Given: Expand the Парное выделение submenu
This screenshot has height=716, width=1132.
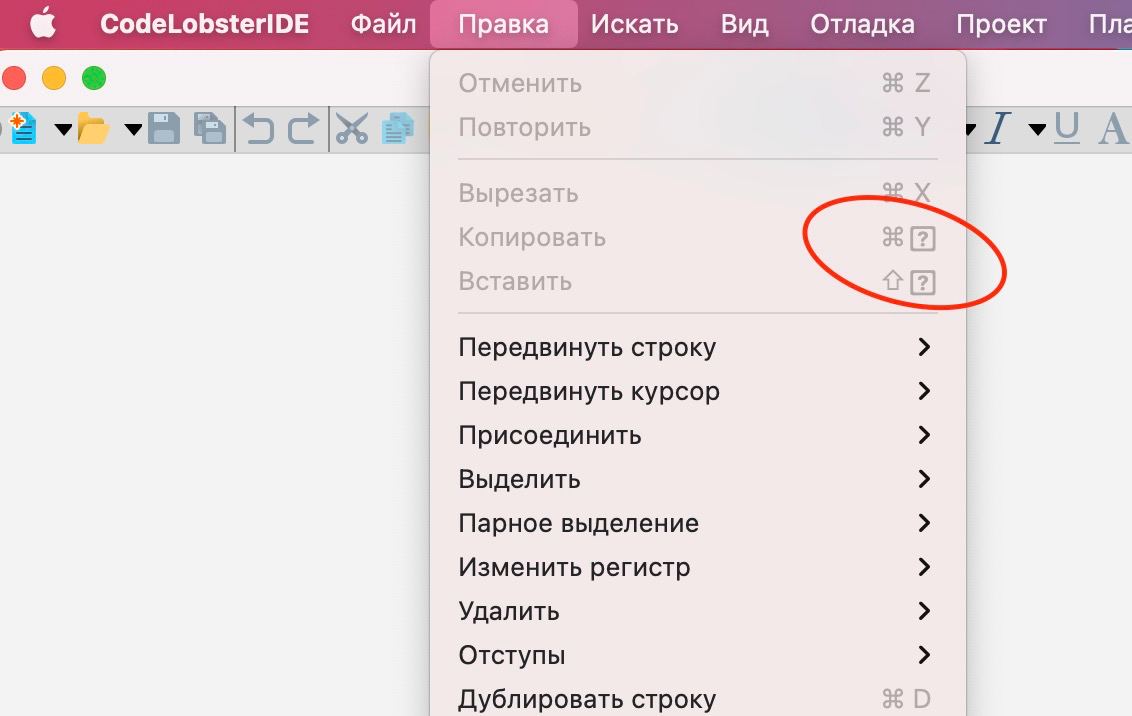Looking at the screenshot, I should coord(697,523).
